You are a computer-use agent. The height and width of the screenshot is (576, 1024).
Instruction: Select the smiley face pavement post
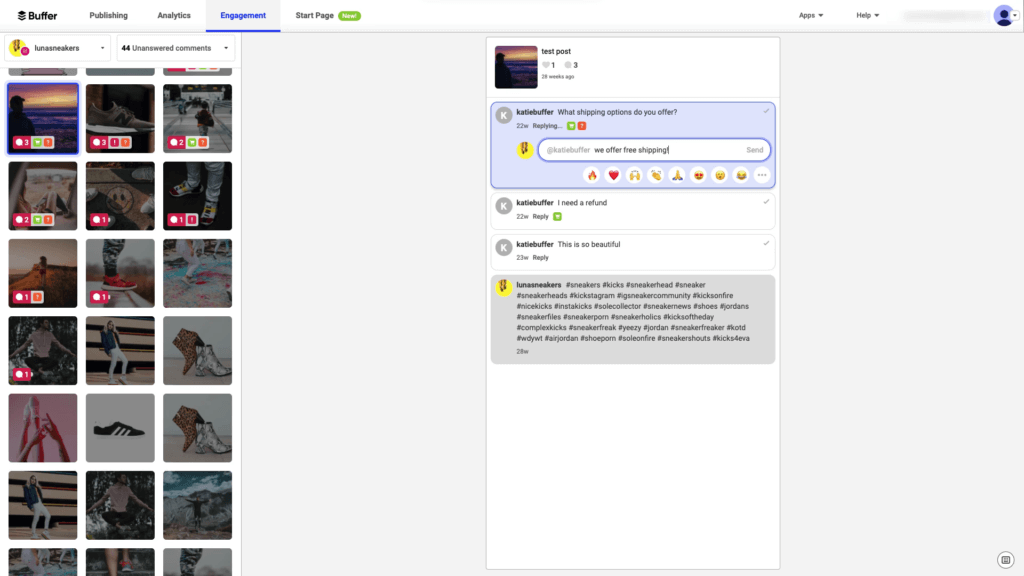coord(120,196)
